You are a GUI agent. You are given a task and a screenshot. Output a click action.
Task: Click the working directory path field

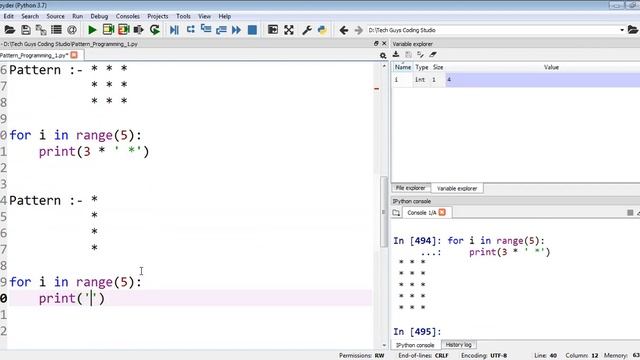point(493,30)
